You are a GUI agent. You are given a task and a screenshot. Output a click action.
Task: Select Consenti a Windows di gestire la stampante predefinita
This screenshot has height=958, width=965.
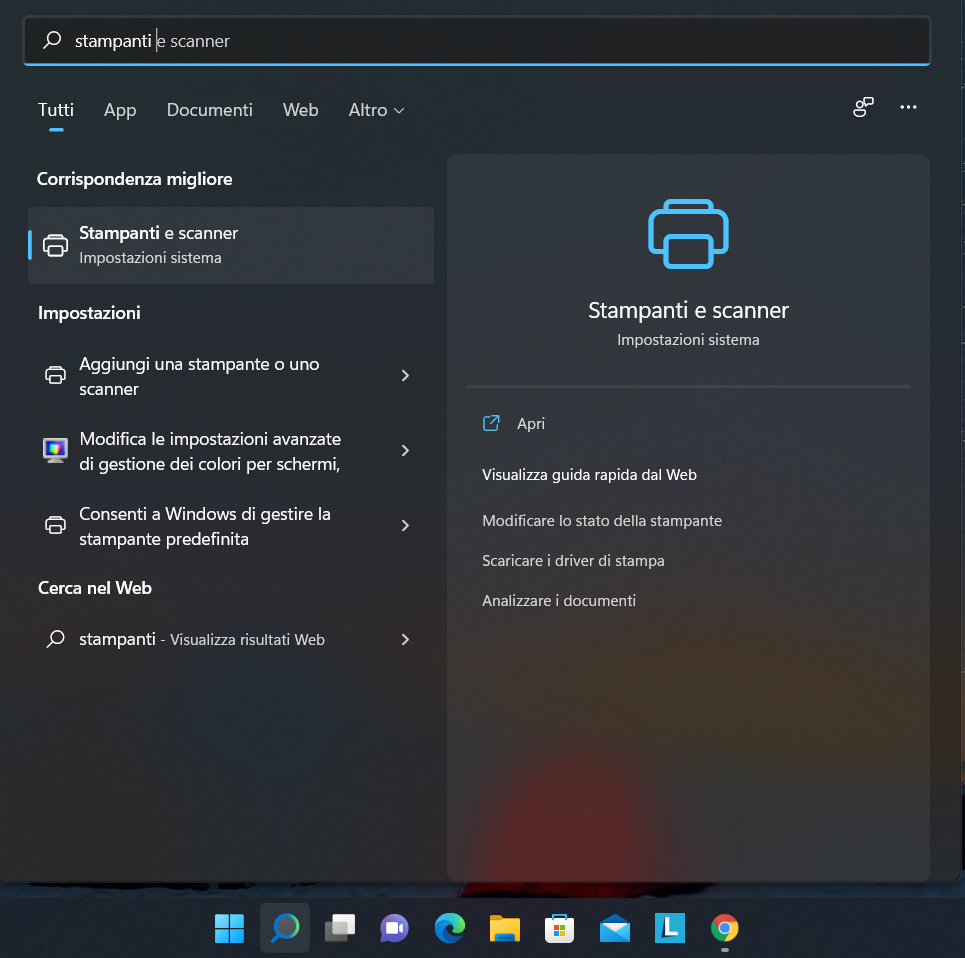pyautogui.click(x=231, y=526)
